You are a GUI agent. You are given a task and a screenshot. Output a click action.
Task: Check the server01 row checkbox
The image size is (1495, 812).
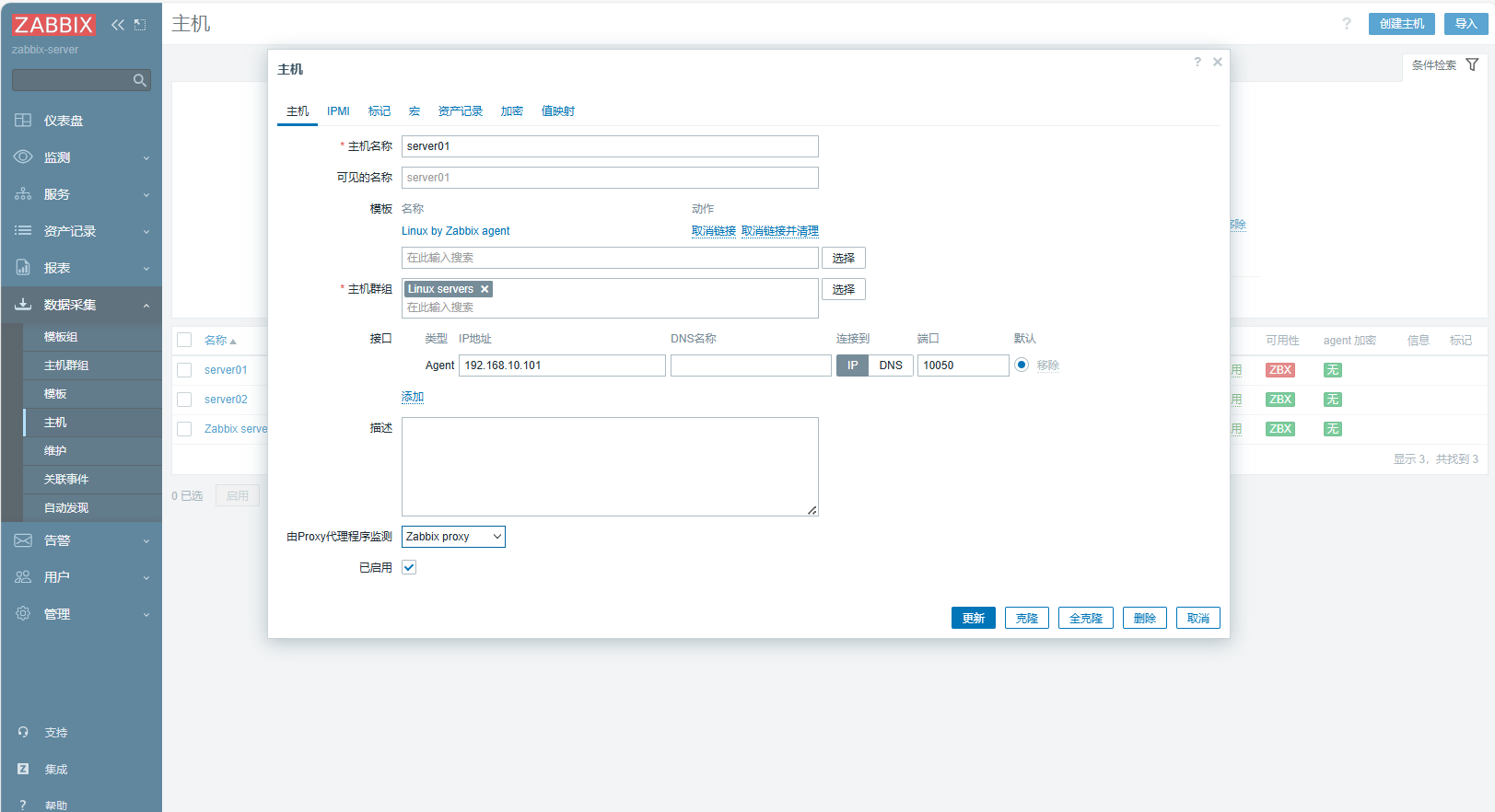click(184, 370)
